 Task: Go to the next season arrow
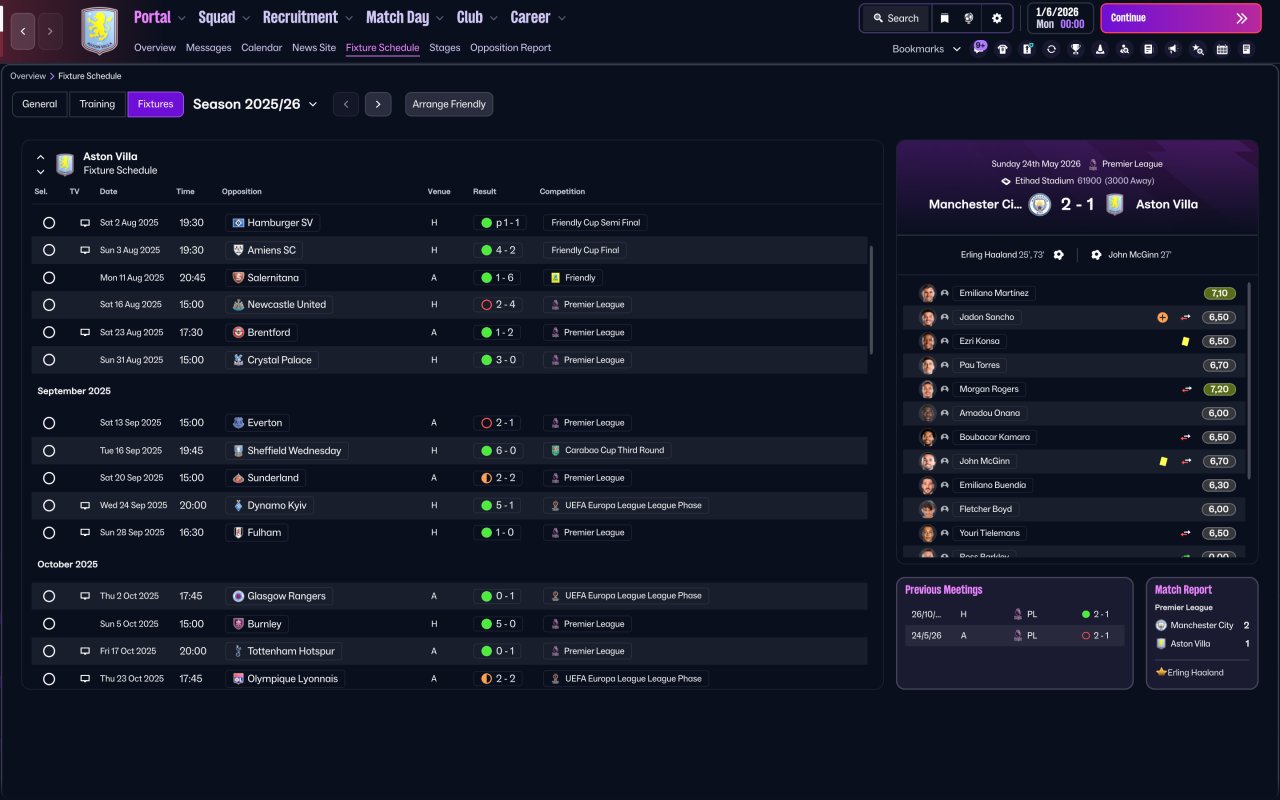click(x=378, y=104)
